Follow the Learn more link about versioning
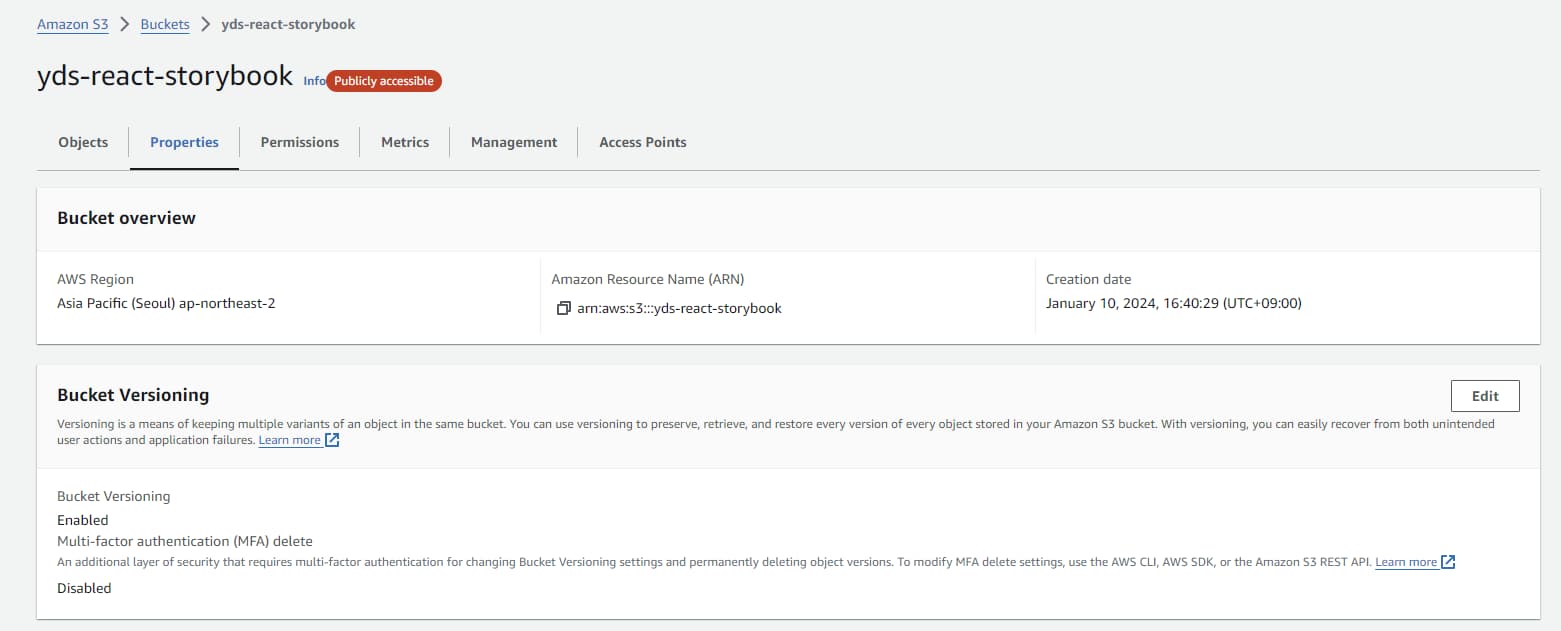This screenshot has height=631, width=1561. 290,440
